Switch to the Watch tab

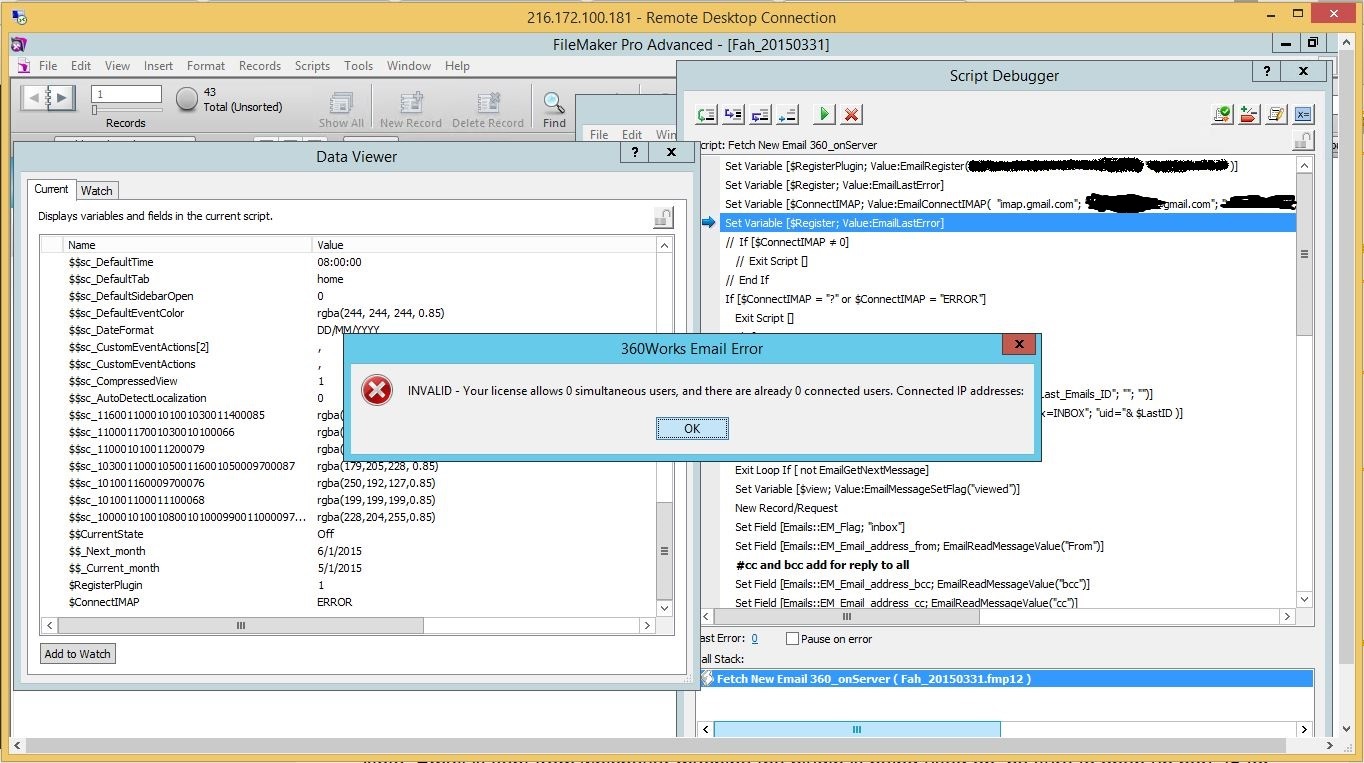tap(97, 190)
